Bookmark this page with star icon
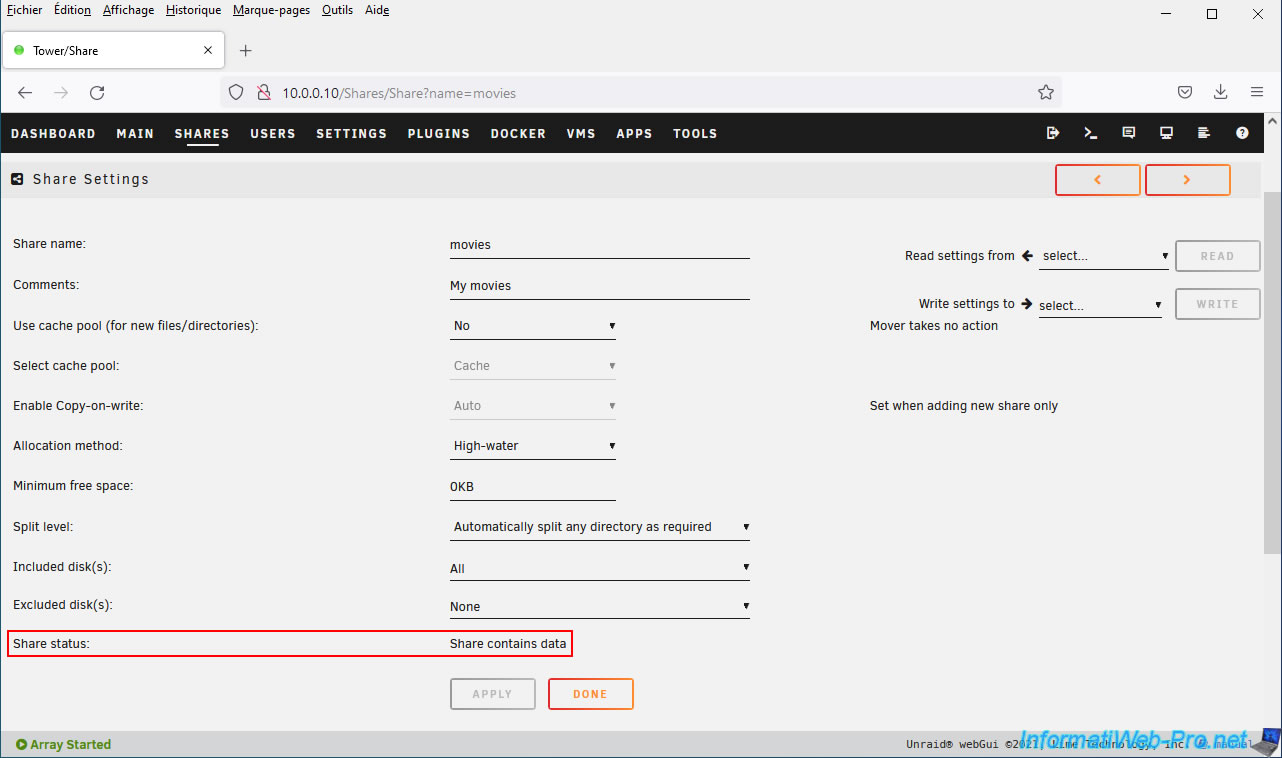 (x=1046, y=93)
